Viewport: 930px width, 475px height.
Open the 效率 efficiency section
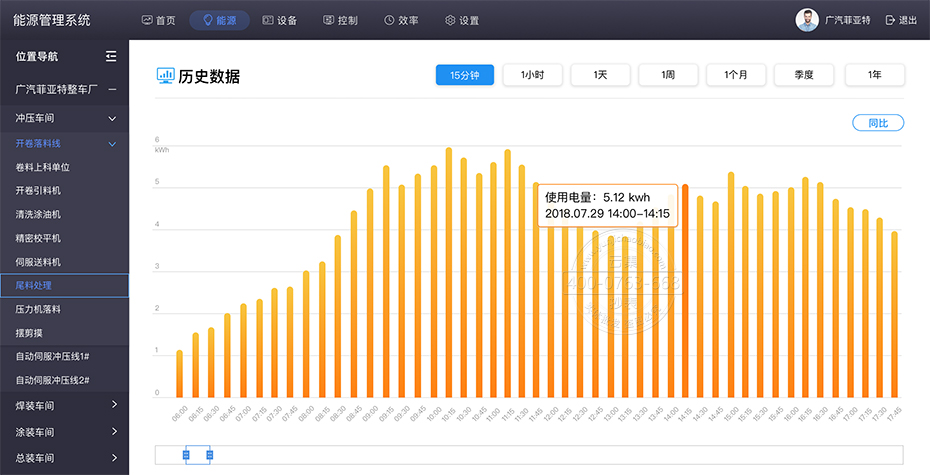(401, 20)
